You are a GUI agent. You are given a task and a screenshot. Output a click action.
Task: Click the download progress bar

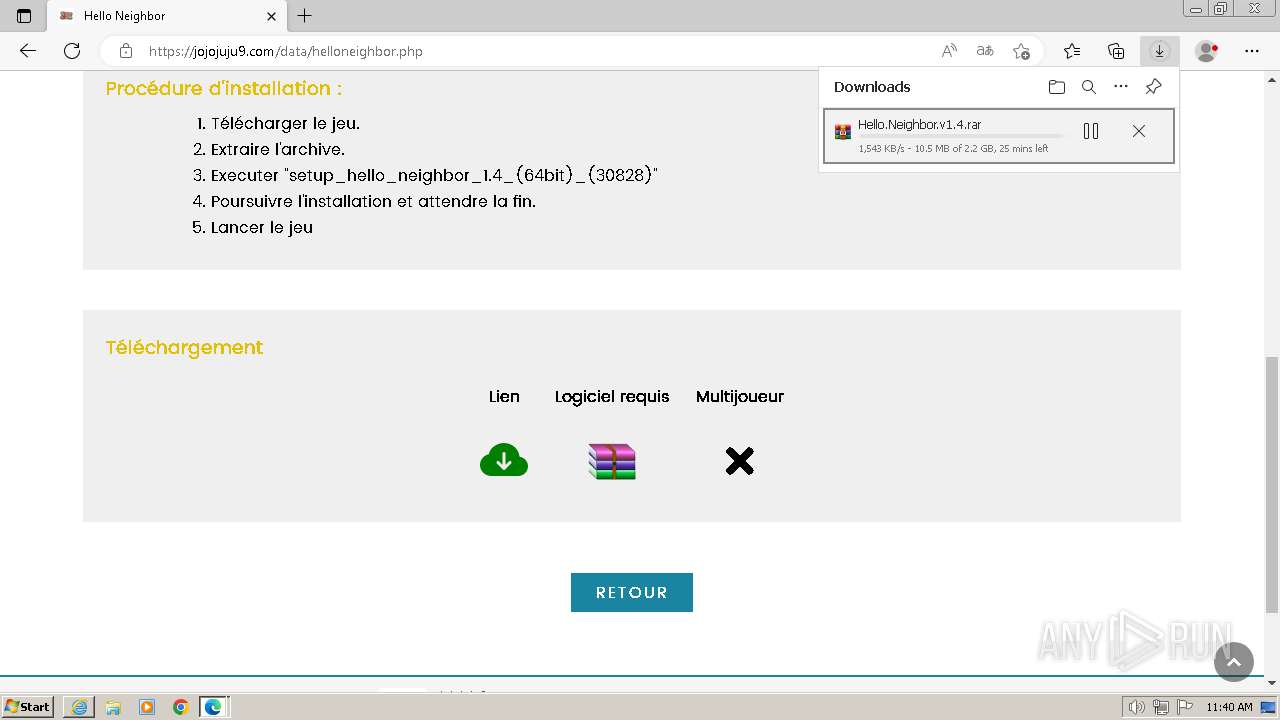(961, 137)
